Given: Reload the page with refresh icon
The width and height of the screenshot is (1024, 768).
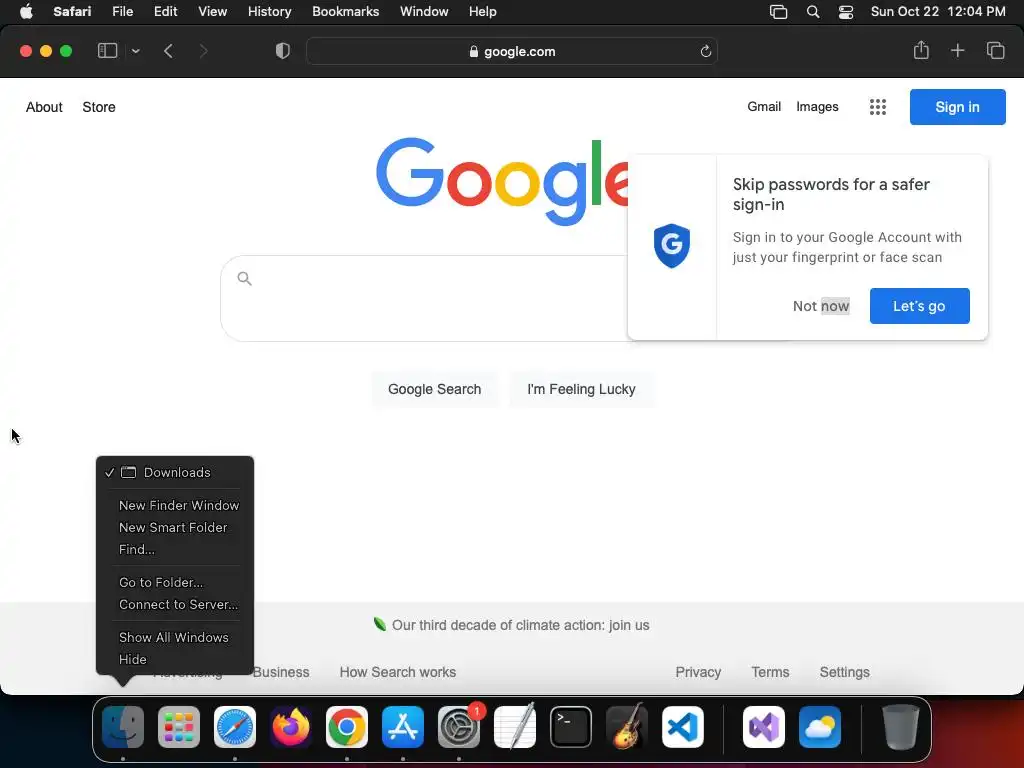Looking at the screenshot, I should tap(705, 52).
